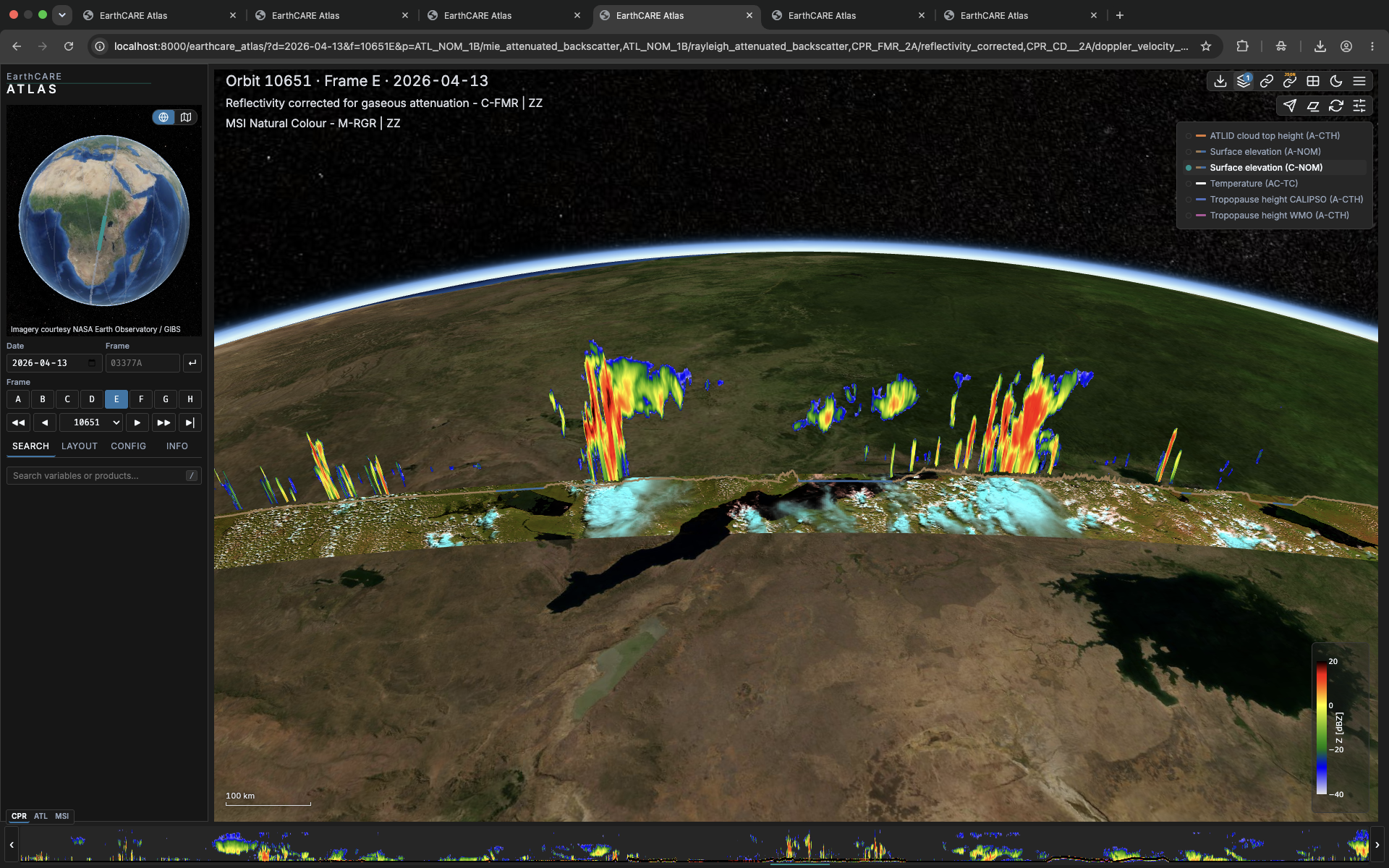Click the 'MSI Natural Colour - M-RGR | ZZ' label
The width and height of the screenshot is (1389, 868).
click(x=313, y=124)
